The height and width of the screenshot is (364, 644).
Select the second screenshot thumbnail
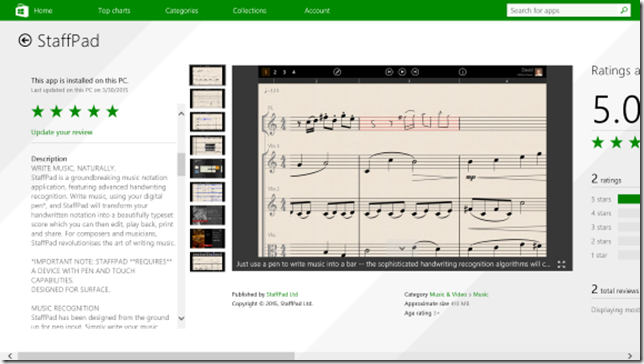207,99
